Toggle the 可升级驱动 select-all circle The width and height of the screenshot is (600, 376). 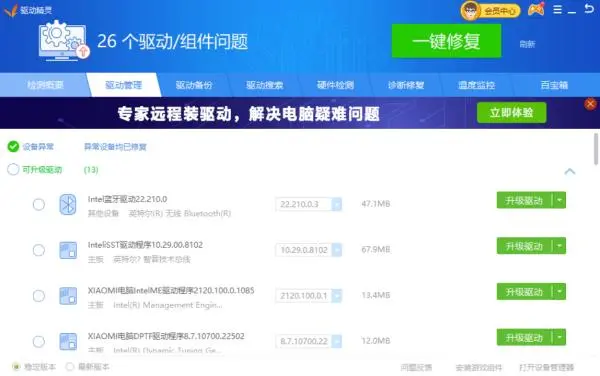[x=13, y=169]
